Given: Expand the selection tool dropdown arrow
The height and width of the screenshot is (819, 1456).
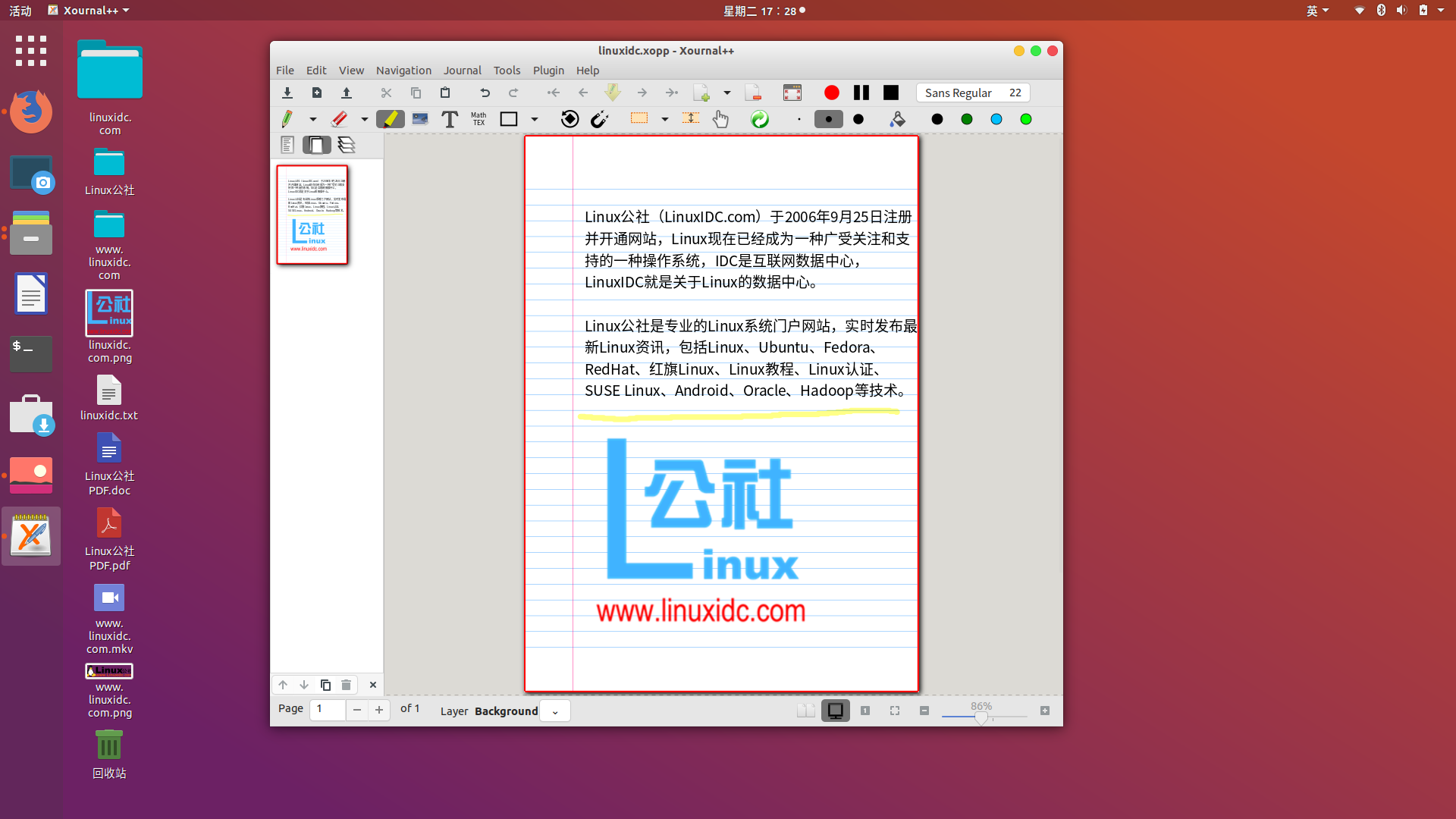Looking at the screenshot, I should [x=665, y=119].
